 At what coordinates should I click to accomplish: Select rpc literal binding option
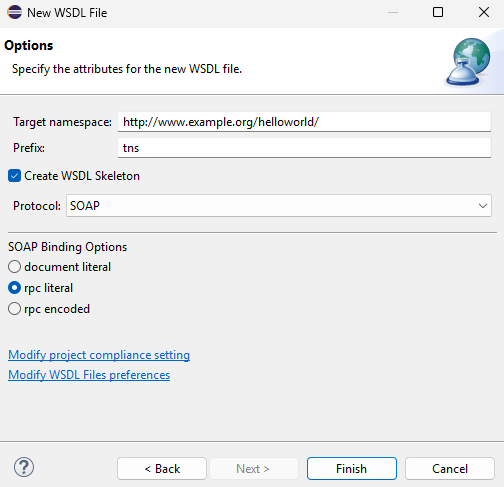click(14, 288)
